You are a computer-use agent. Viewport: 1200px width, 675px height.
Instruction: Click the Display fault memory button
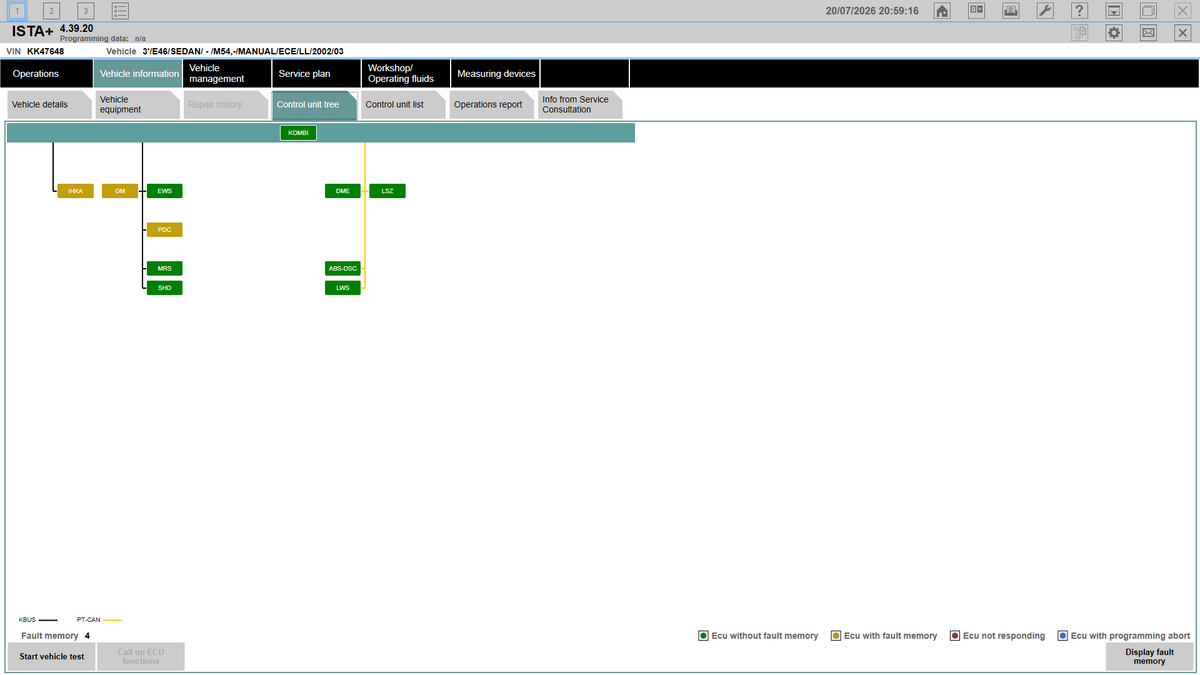pos(1149,657)
